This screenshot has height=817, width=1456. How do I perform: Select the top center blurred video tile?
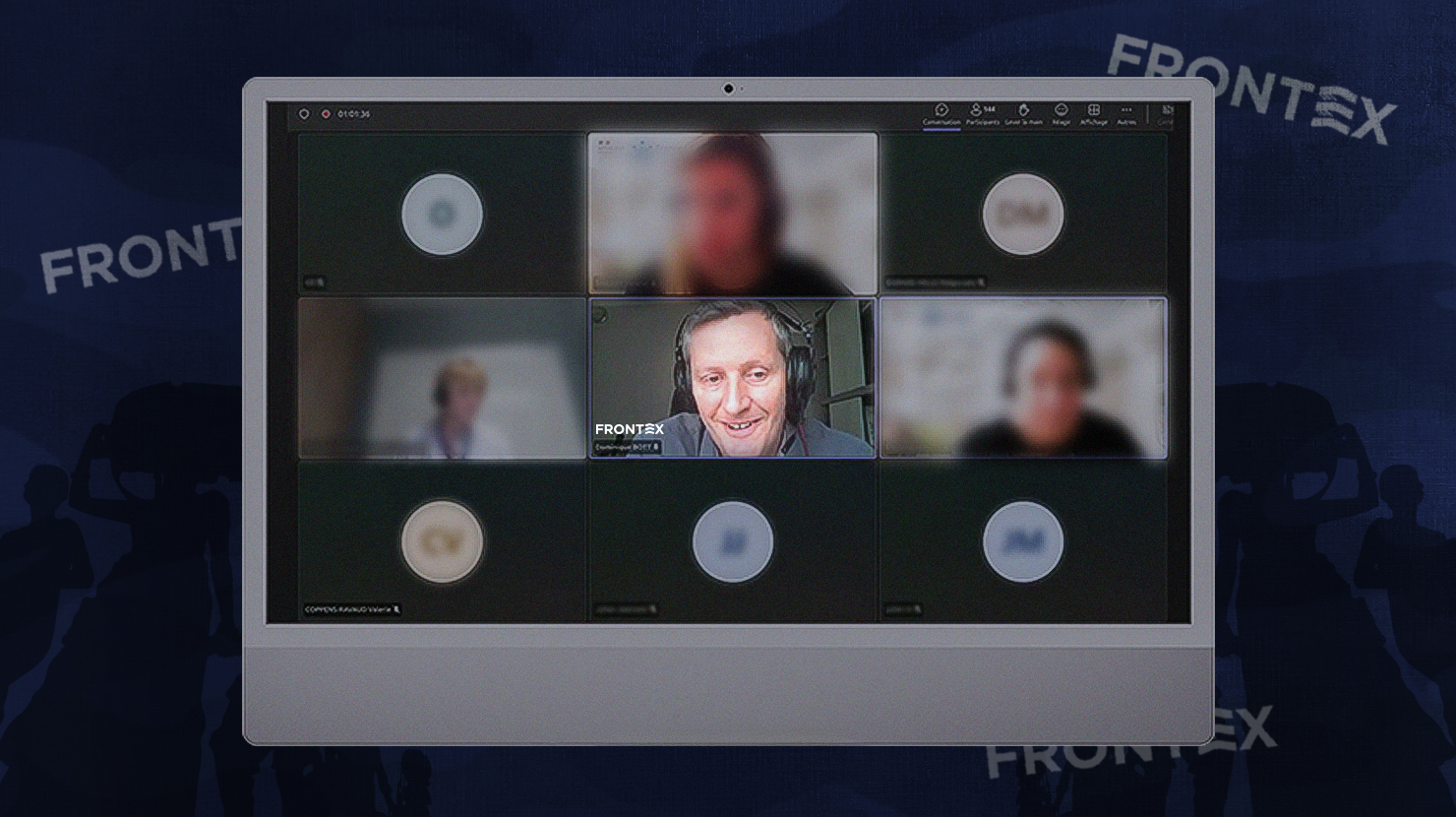click(732, 214)
